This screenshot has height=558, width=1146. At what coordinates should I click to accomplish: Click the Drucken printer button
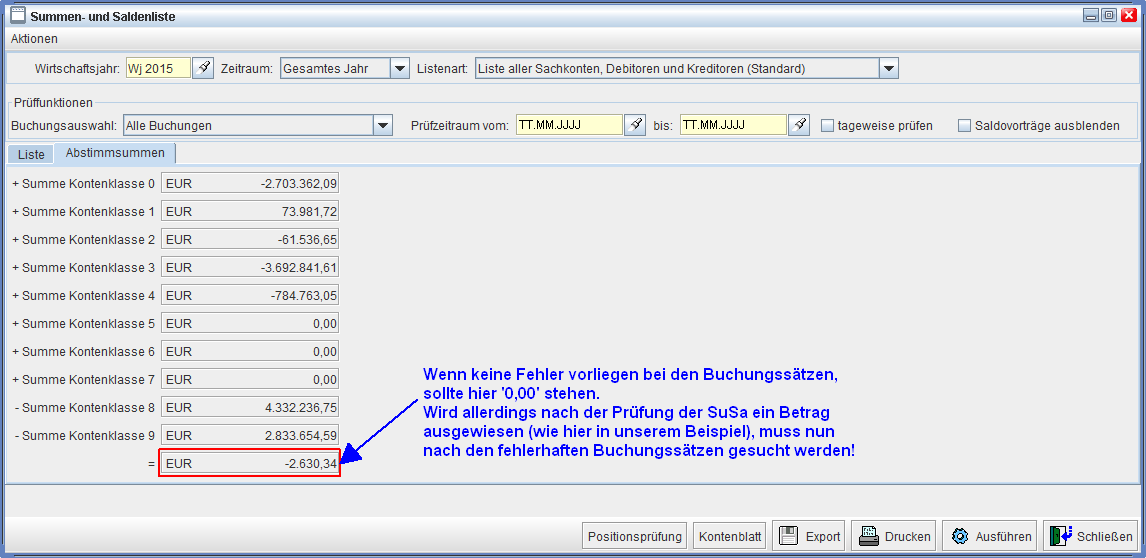(x=894, y=536)
